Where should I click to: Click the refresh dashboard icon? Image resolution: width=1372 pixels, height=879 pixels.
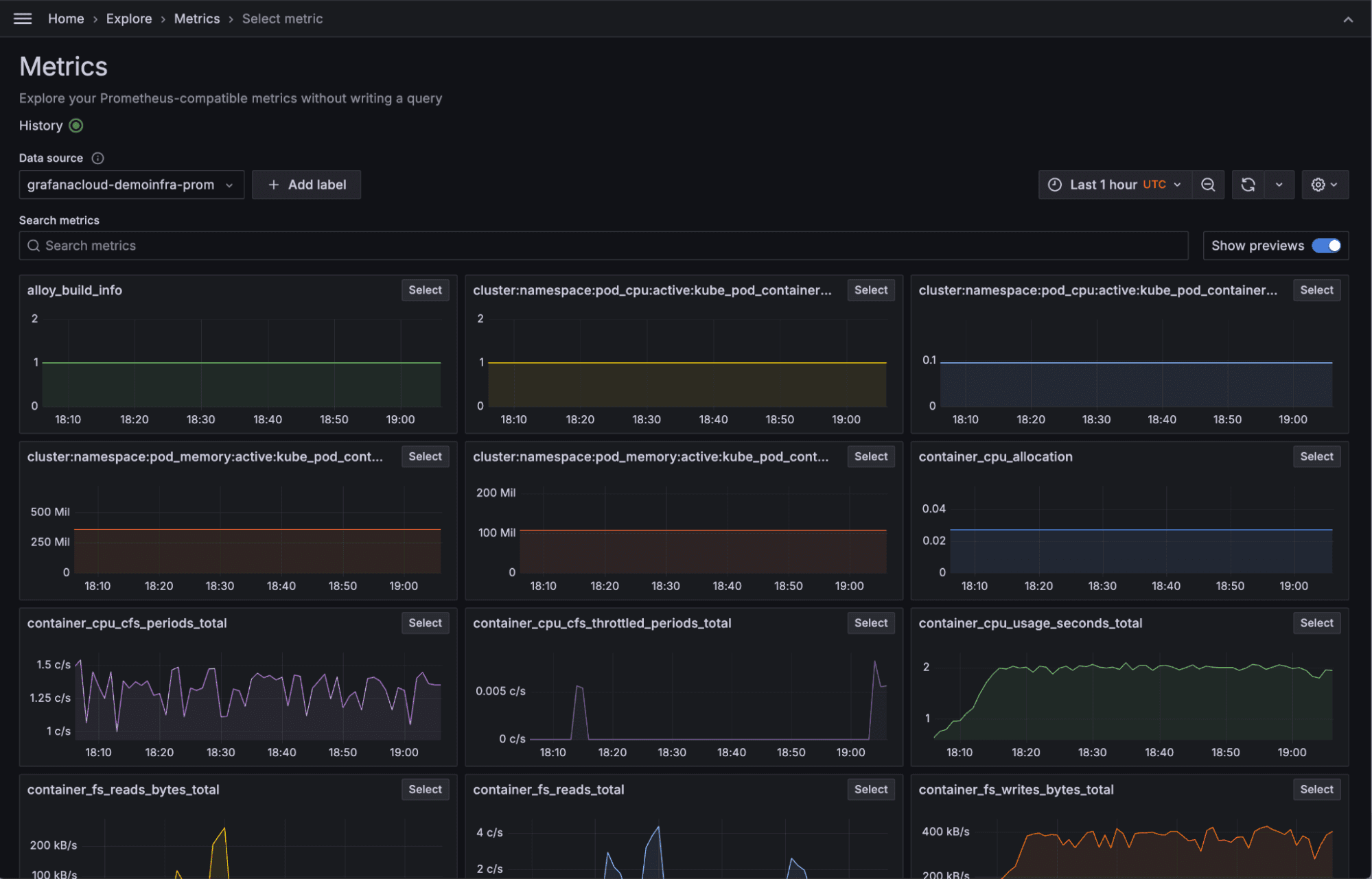pos(1248,185)
